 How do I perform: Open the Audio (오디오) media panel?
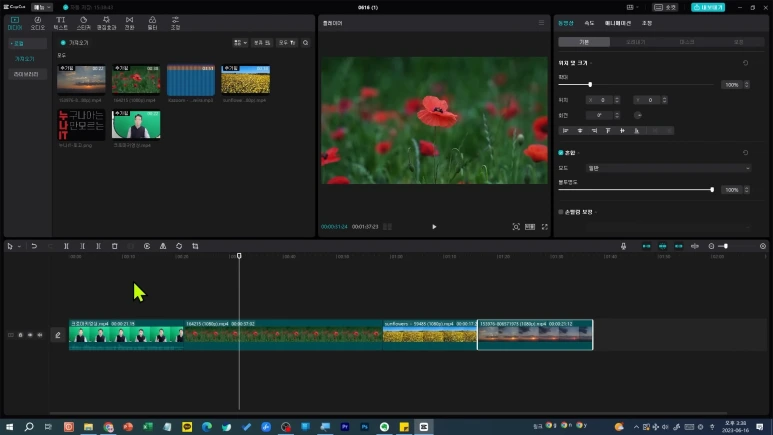tap(38, 22)
